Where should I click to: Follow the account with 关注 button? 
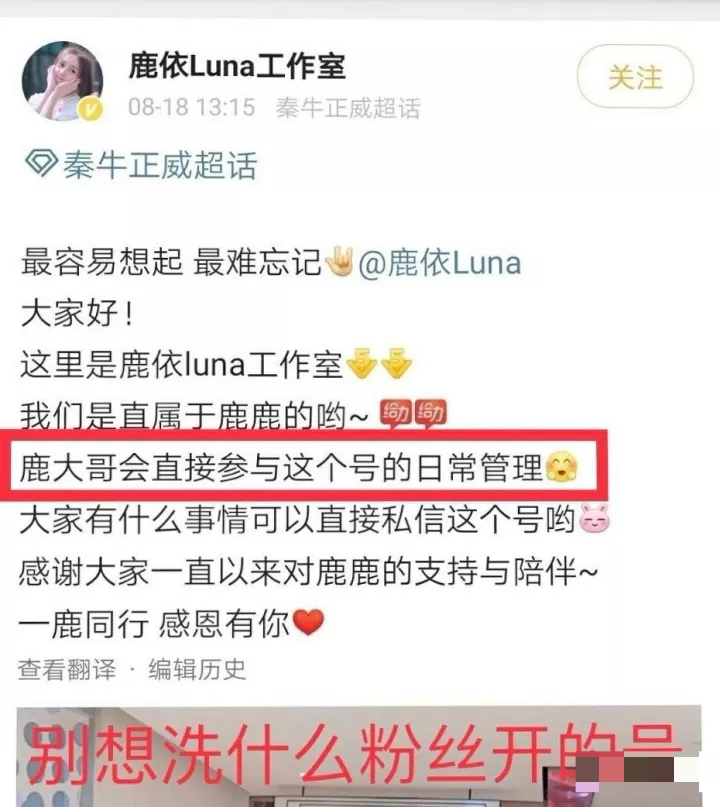click(x=635, y=77)
